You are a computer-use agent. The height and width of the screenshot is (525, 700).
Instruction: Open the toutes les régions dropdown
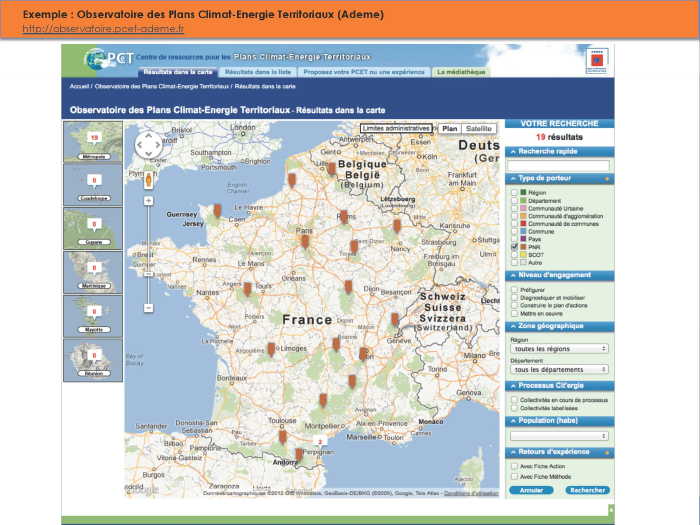559,349
